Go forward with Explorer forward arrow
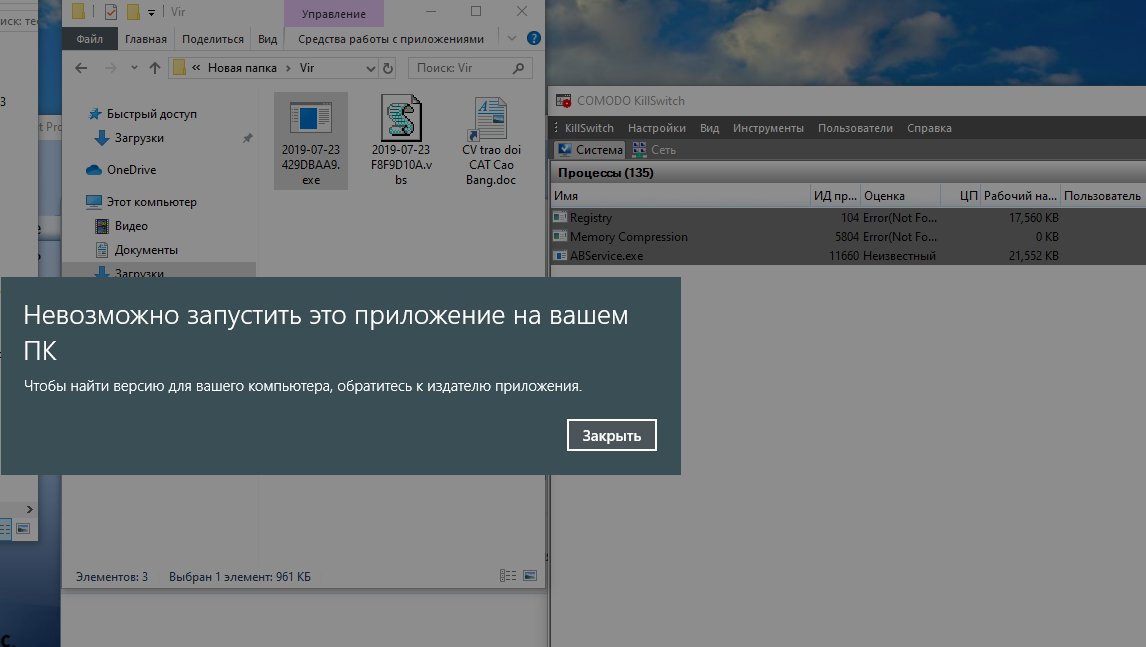1146x647 pixels. pyautogui.click(x=110, y=68)
